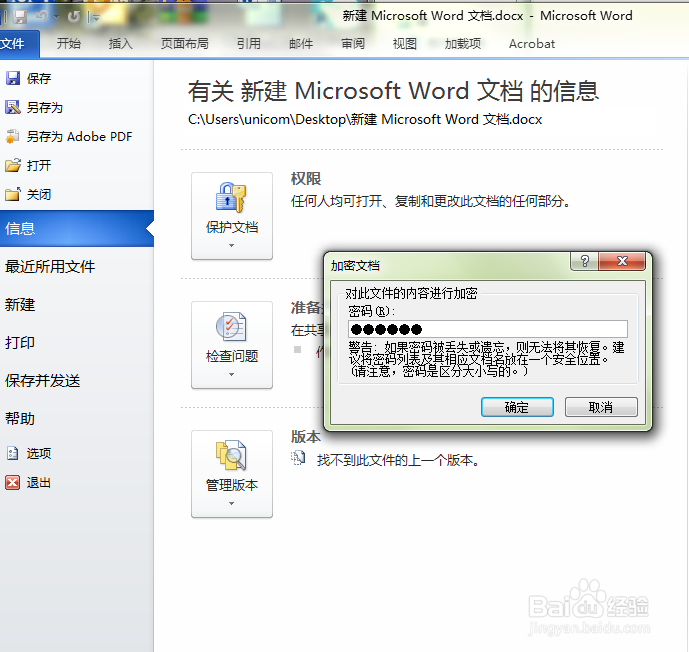Image resolution: width=689 pixels, height=652 pixels.
Task: Switch to the 邮件 ribbon tab
Action: 301,43
